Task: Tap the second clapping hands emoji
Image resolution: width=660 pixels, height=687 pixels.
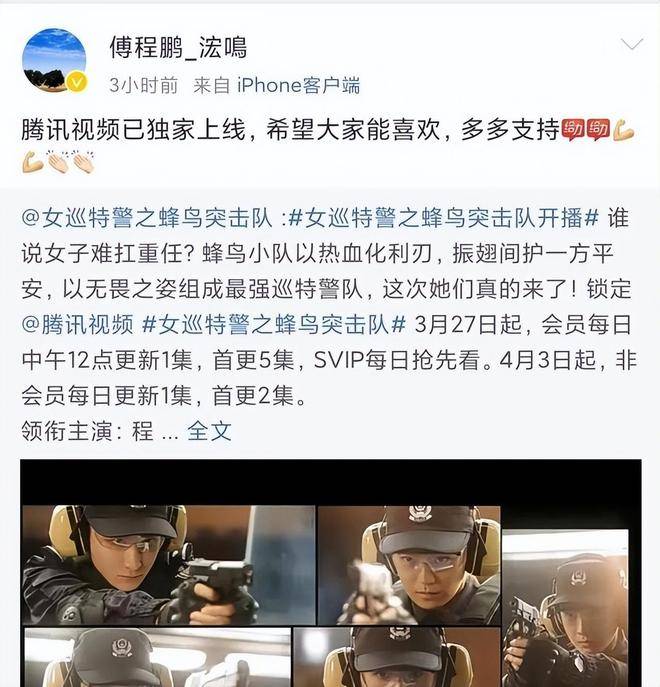Action: click(x=83, y=162)
